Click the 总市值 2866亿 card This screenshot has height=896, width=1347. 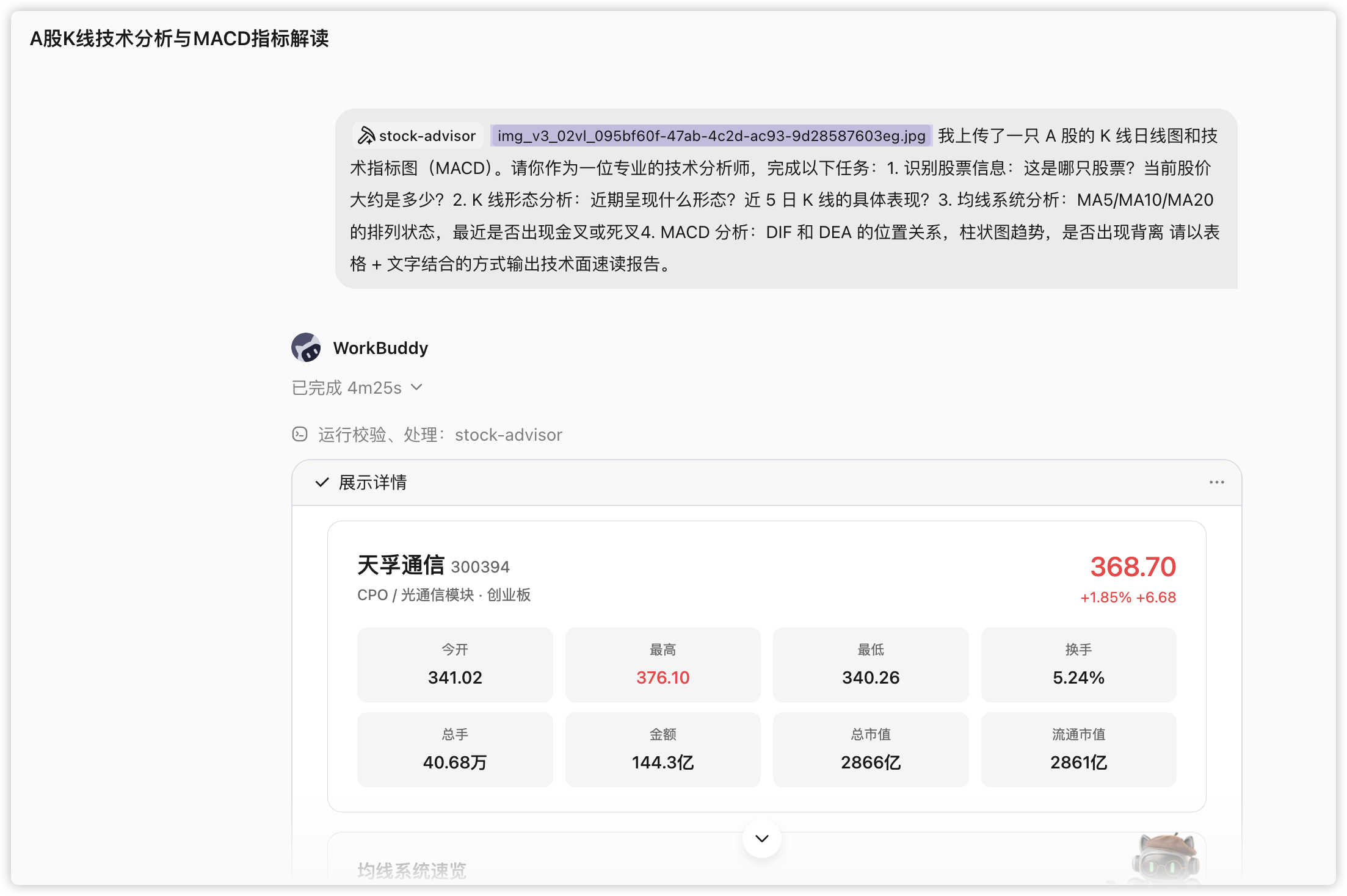[871, 750]
